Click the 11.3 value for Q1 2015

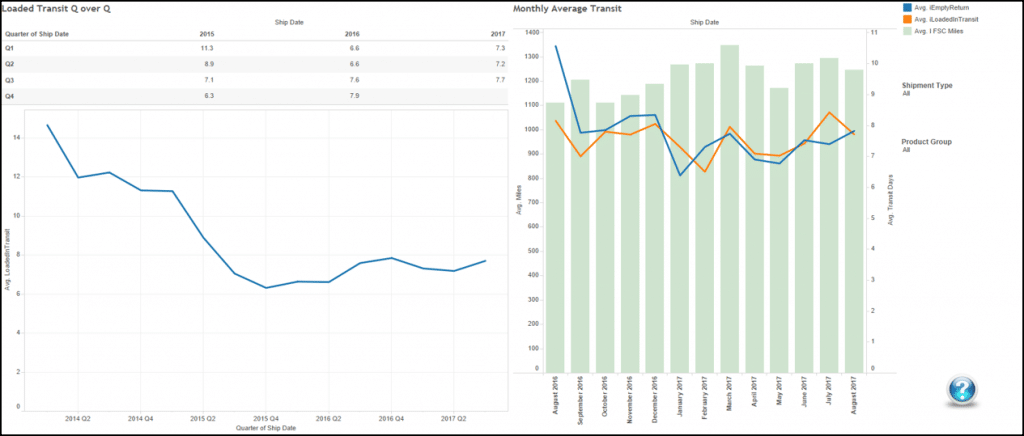205,47
